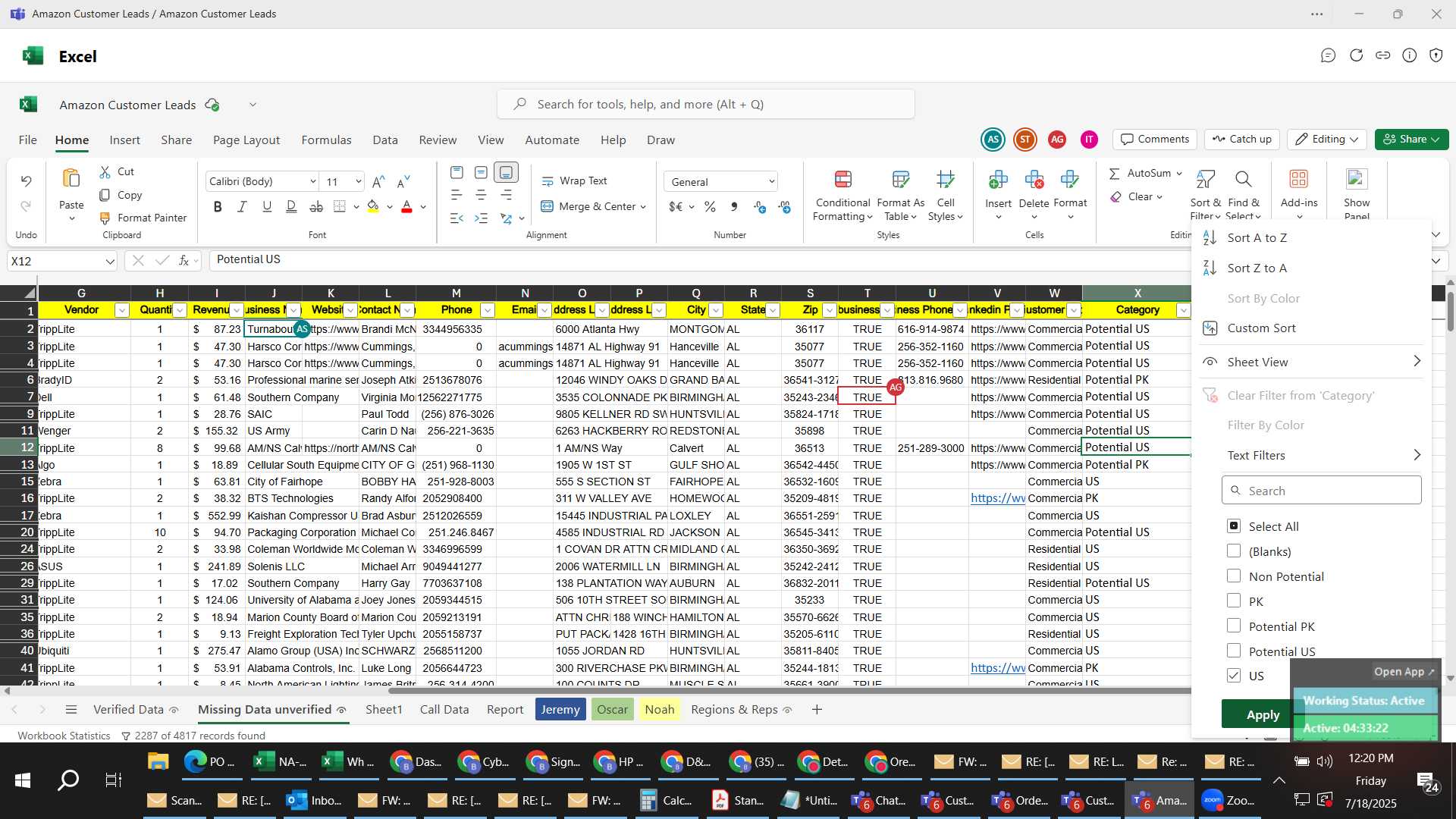Apply strikethrough to text
Image resolution: width=1456 pixels, height=819 pixels.
[316, 206]
